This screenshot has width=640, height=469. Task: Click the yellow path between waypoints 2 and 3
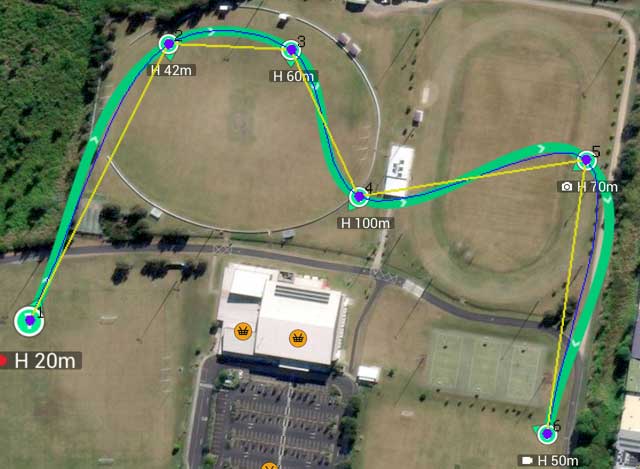tap(230, 47)
